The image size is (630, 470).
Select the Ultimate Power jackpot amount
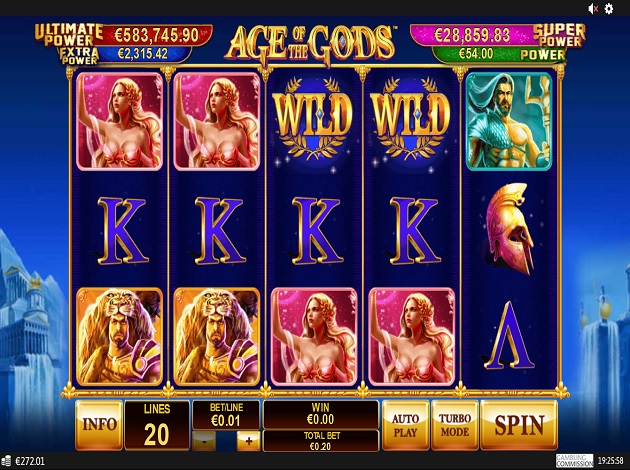point(157,35)
